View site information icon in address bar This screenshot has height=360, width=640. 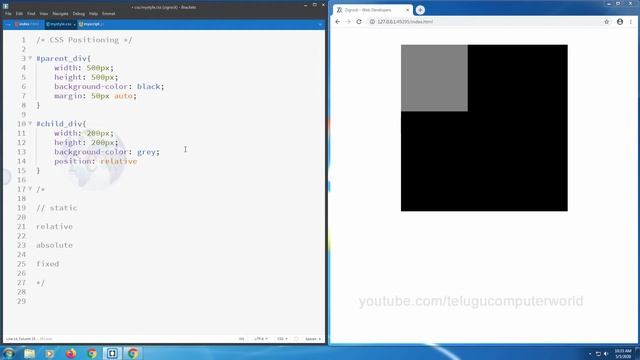372,22
